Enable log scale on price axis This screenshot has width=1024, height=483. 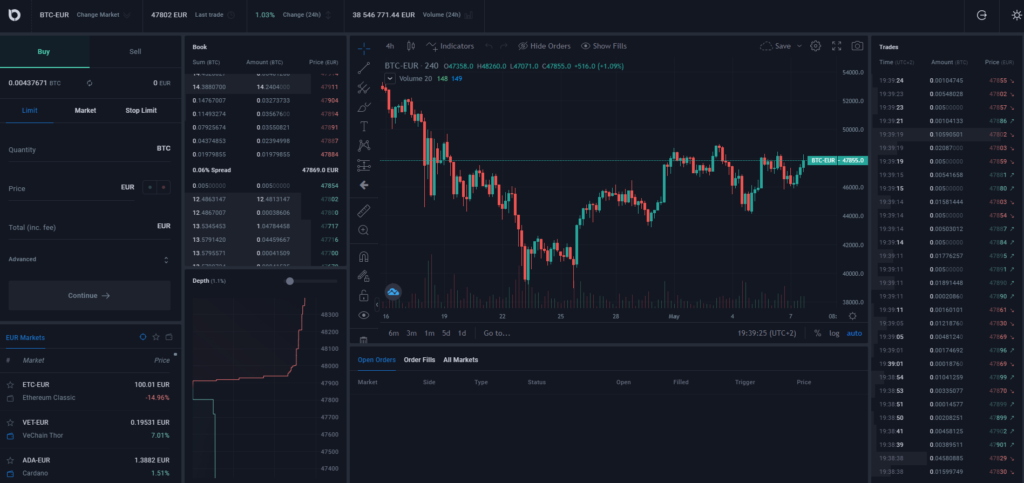point(834,333)
